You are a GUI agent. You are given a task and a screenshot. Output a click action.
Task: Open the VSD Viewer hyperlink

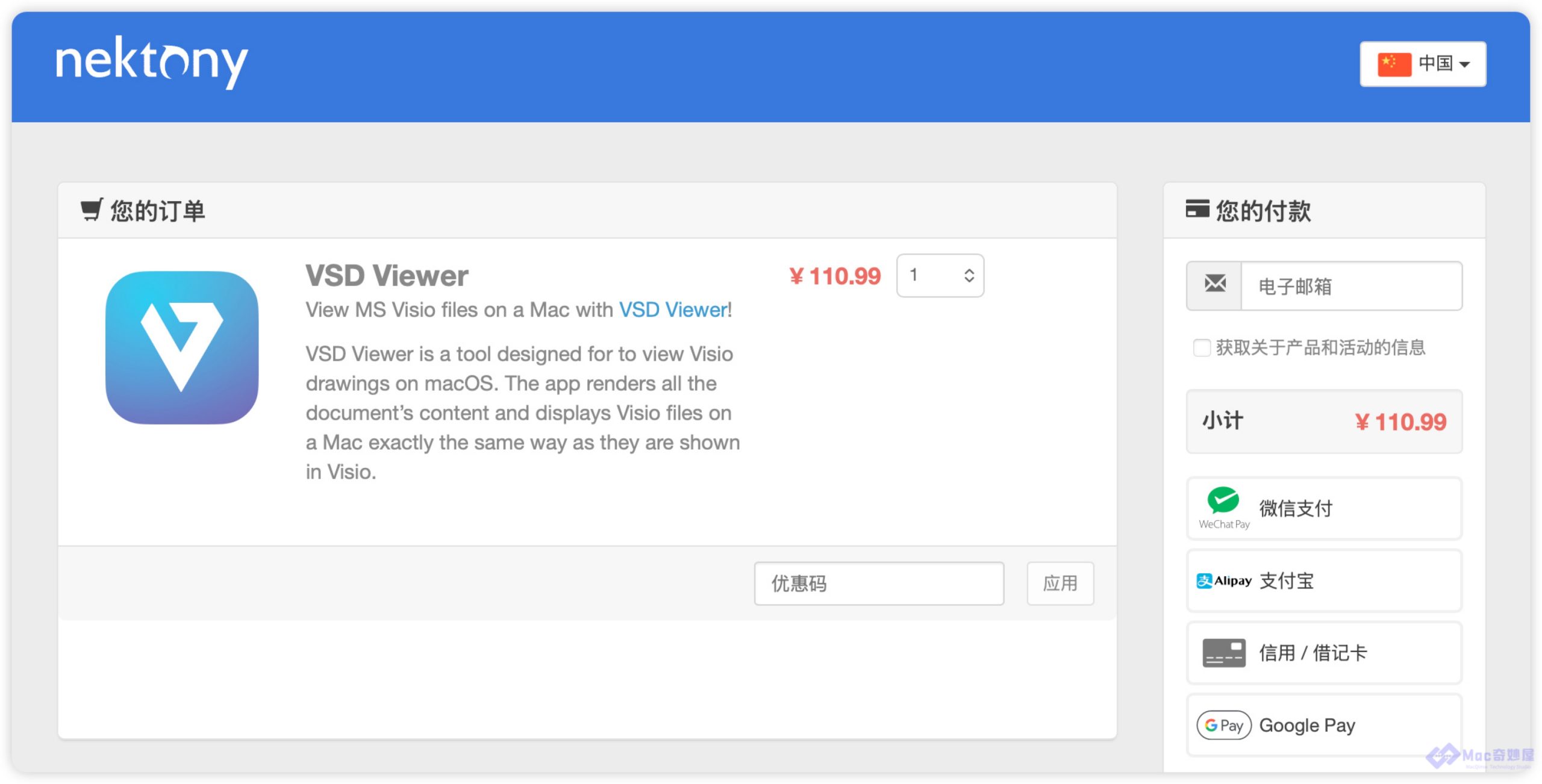[673, 310]
